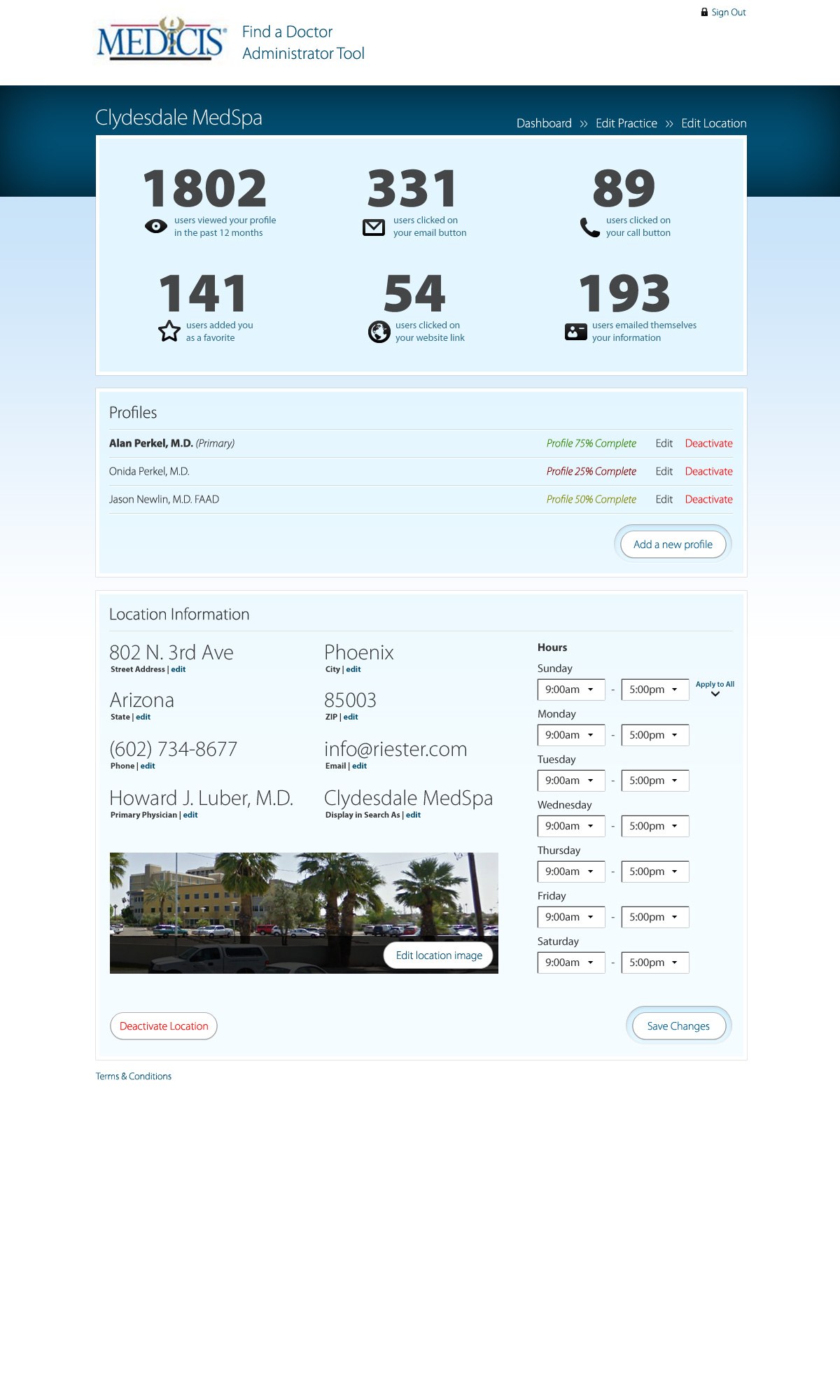
Task: Click Edit location image on photo
Action: [439, 955]
